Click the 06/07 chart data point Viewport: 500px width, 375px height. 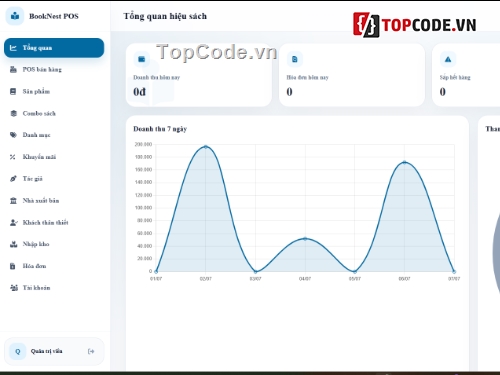click(404, 163)
